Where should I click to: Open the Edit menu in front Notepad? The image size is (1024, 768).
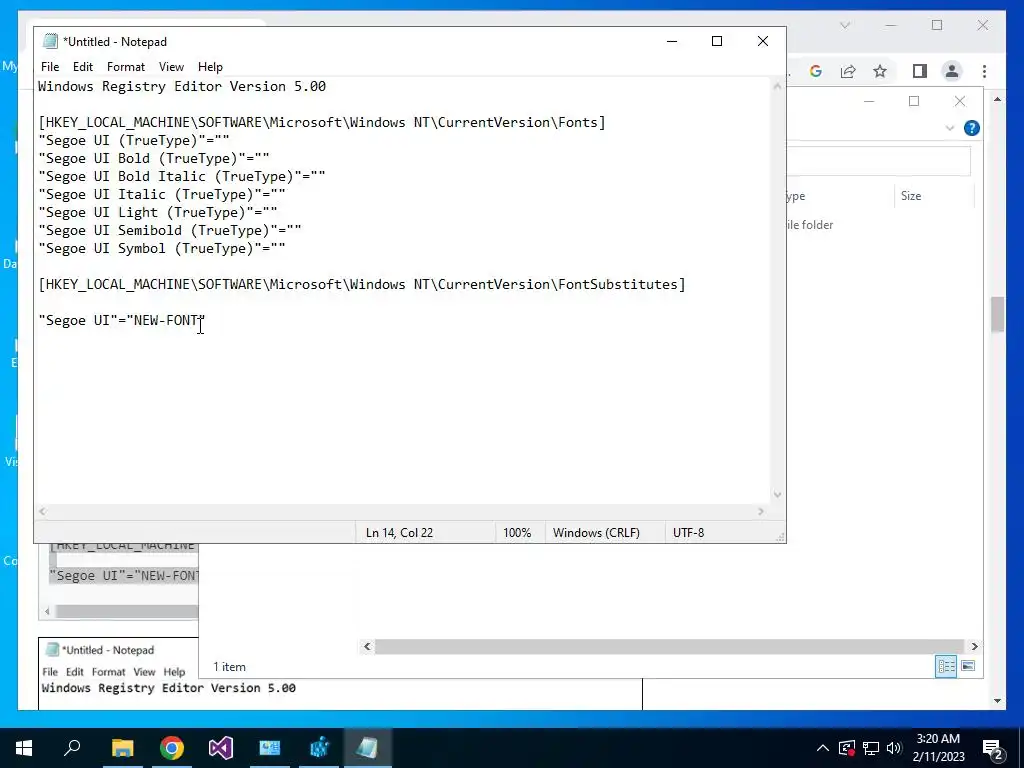82,67
